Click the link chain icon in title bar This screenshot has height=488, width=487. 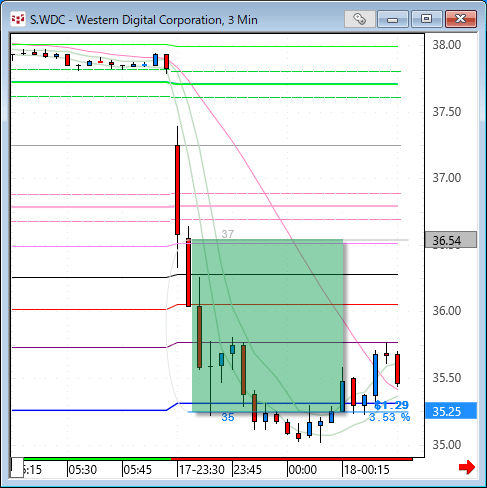click(x=359, y=19)
